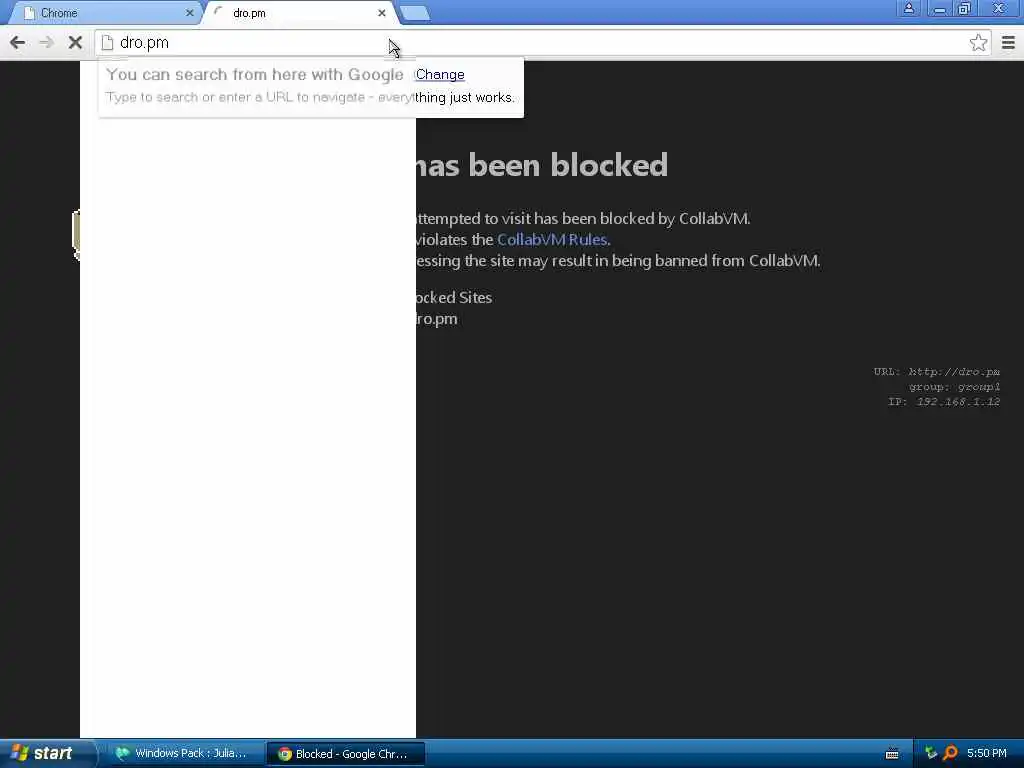Open the Windows start menu

click(x=46, y=754)
